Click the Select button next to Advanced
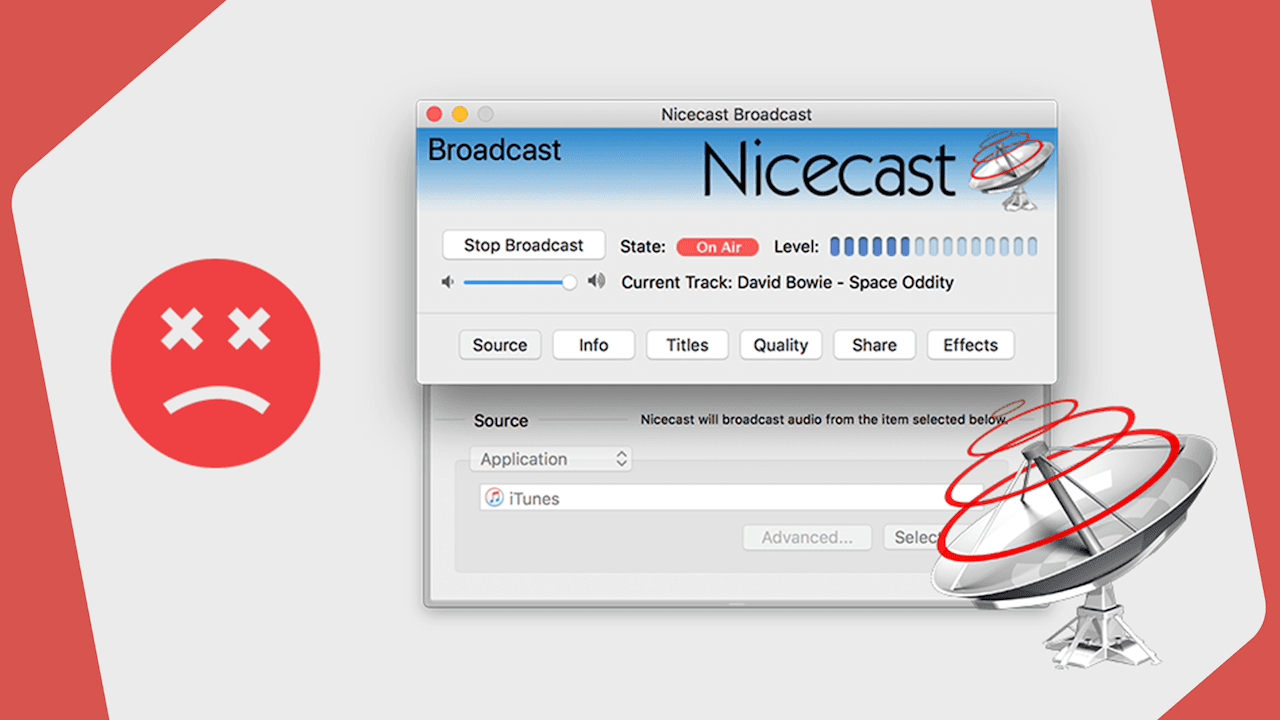 pyautogui.click(x=920, y=537)
